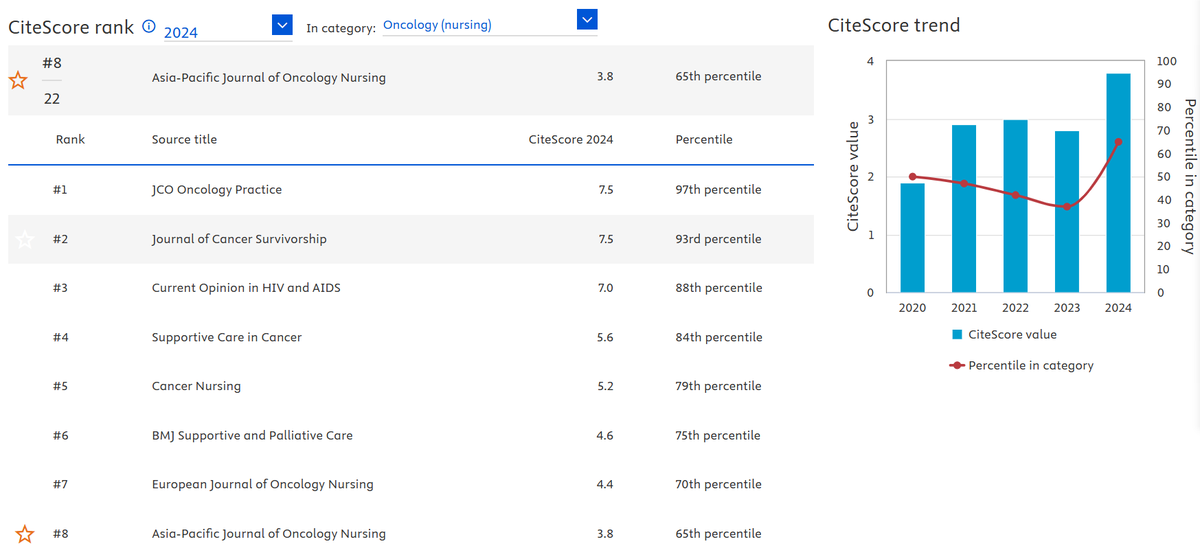
Task: Click the 2020 percentile point on trend line
Action: click(912, 177)
